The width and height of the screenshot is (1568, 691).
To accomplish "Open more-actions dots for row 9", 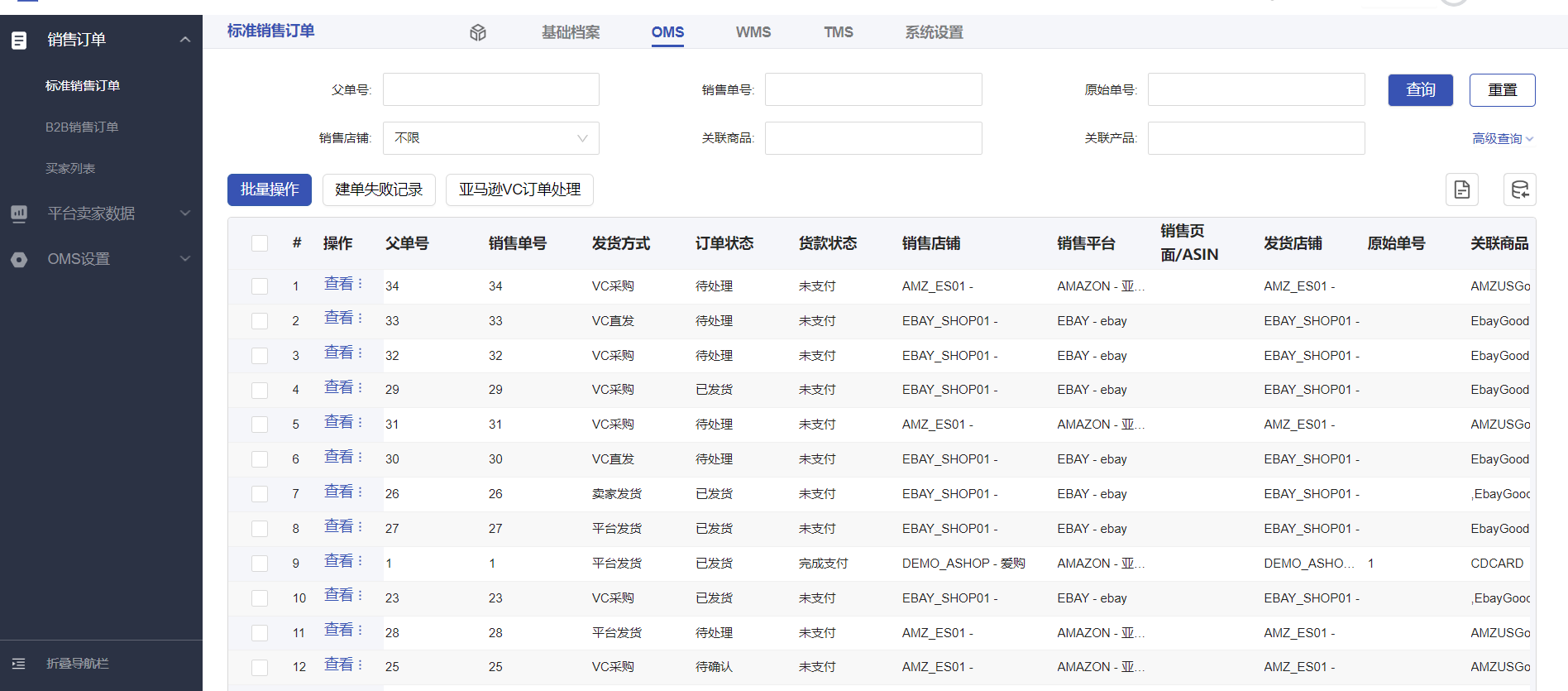I will [361, 561].
